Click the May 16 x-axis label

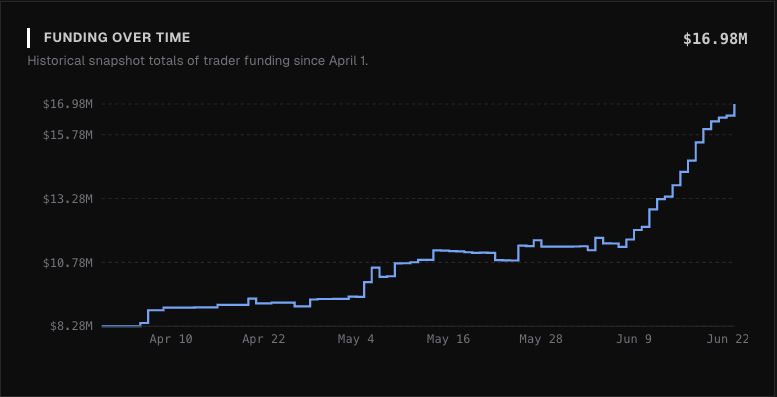pyautogui.click(x=448, y=339)
